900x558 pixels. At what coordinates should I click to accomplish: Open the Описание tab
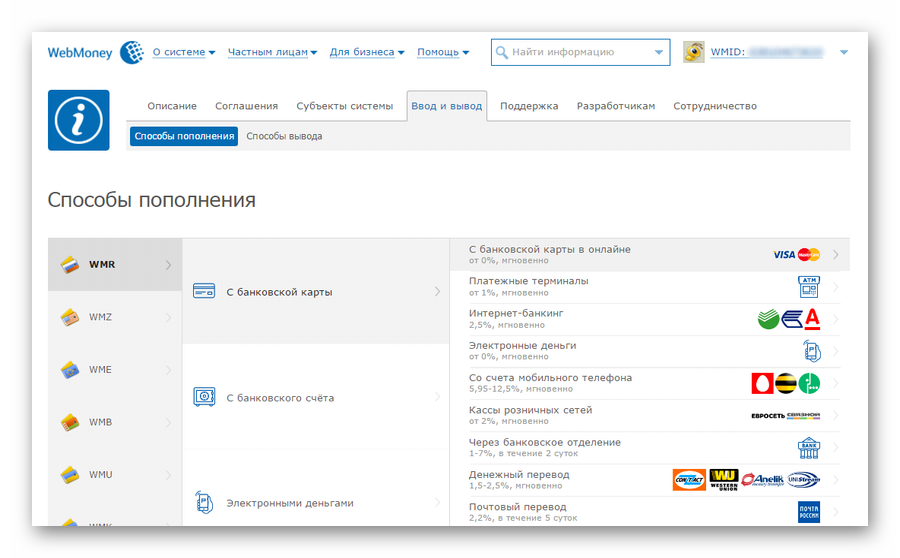[172, 106]
